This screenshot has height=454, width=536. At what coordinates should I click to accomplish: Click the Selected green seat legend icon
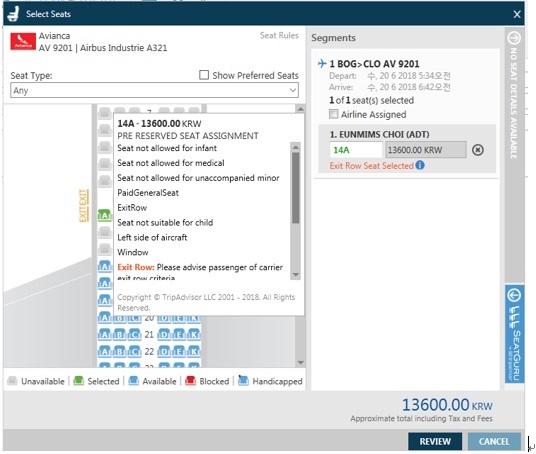[x=78, y=380]
